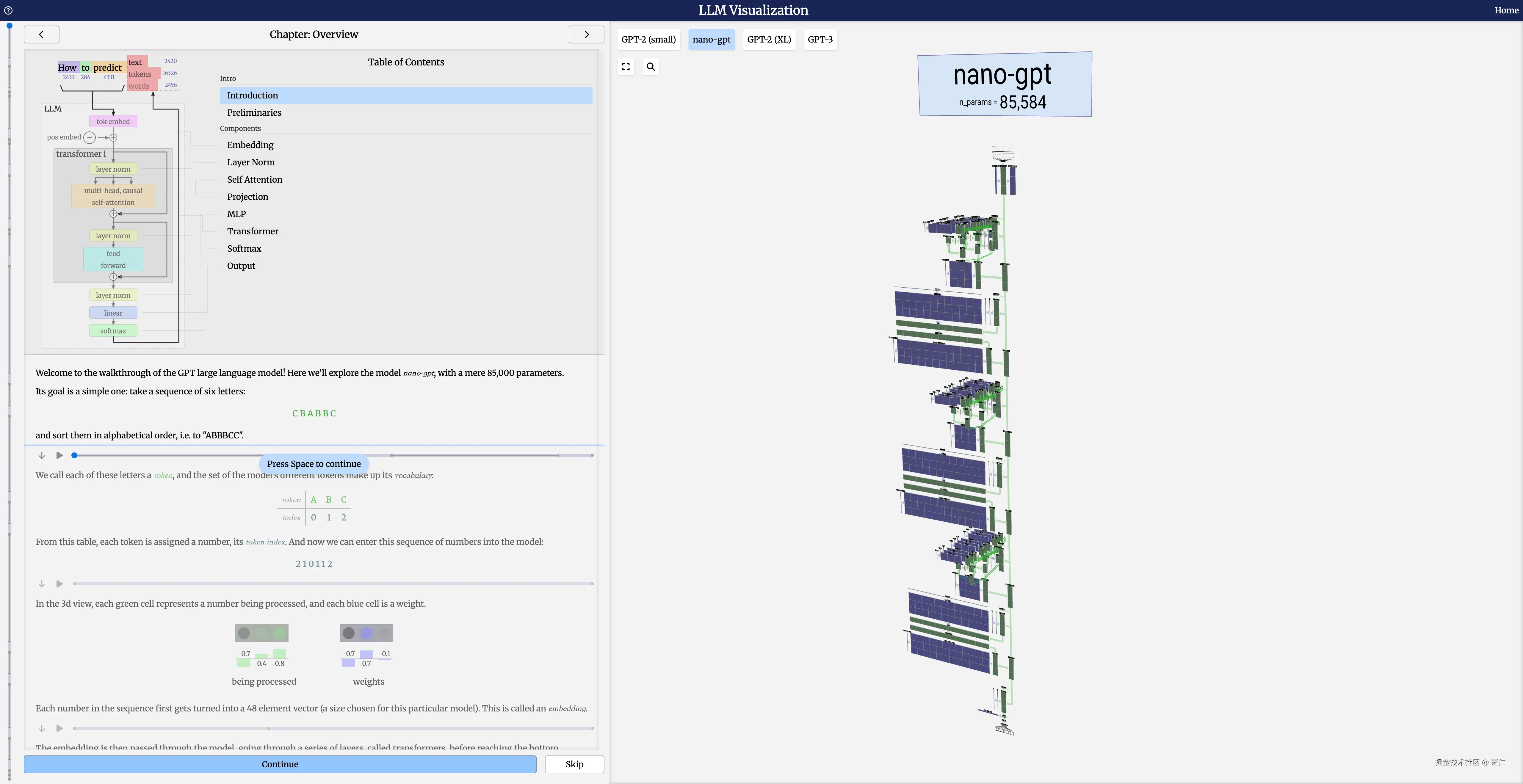Select the GPT-2 (small) model
Screen dimensions: 1523x784
[648, 40]
